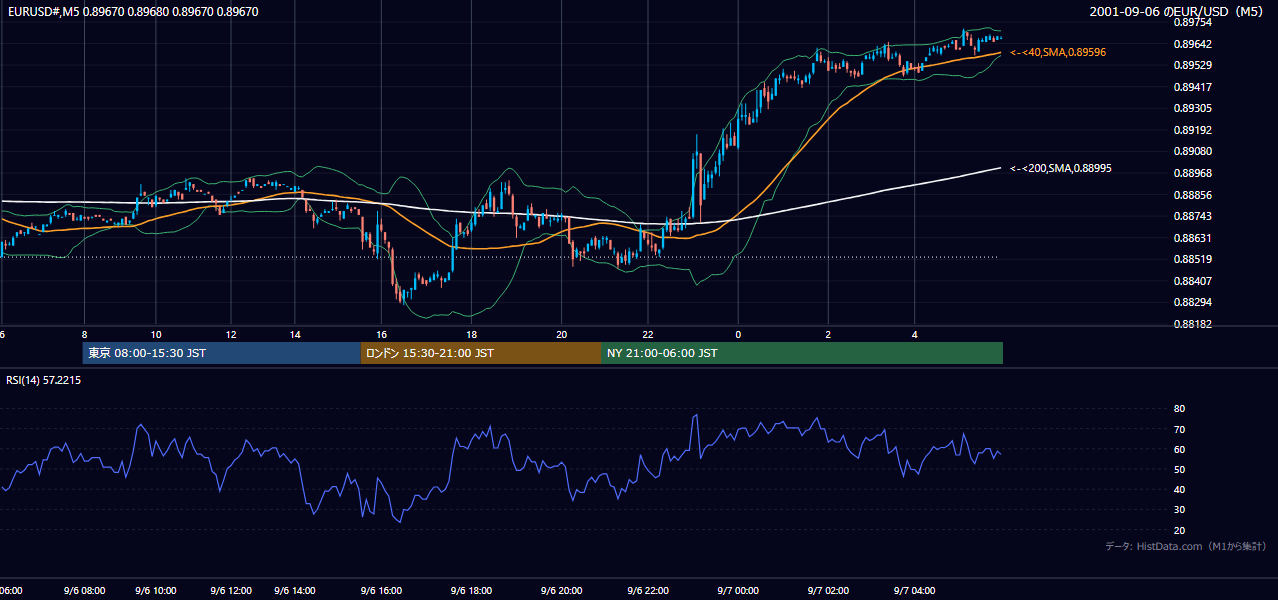
Task: Click the 9/7 04:00 time axis label
Action: pyautogui.click(x=914, y=590)
